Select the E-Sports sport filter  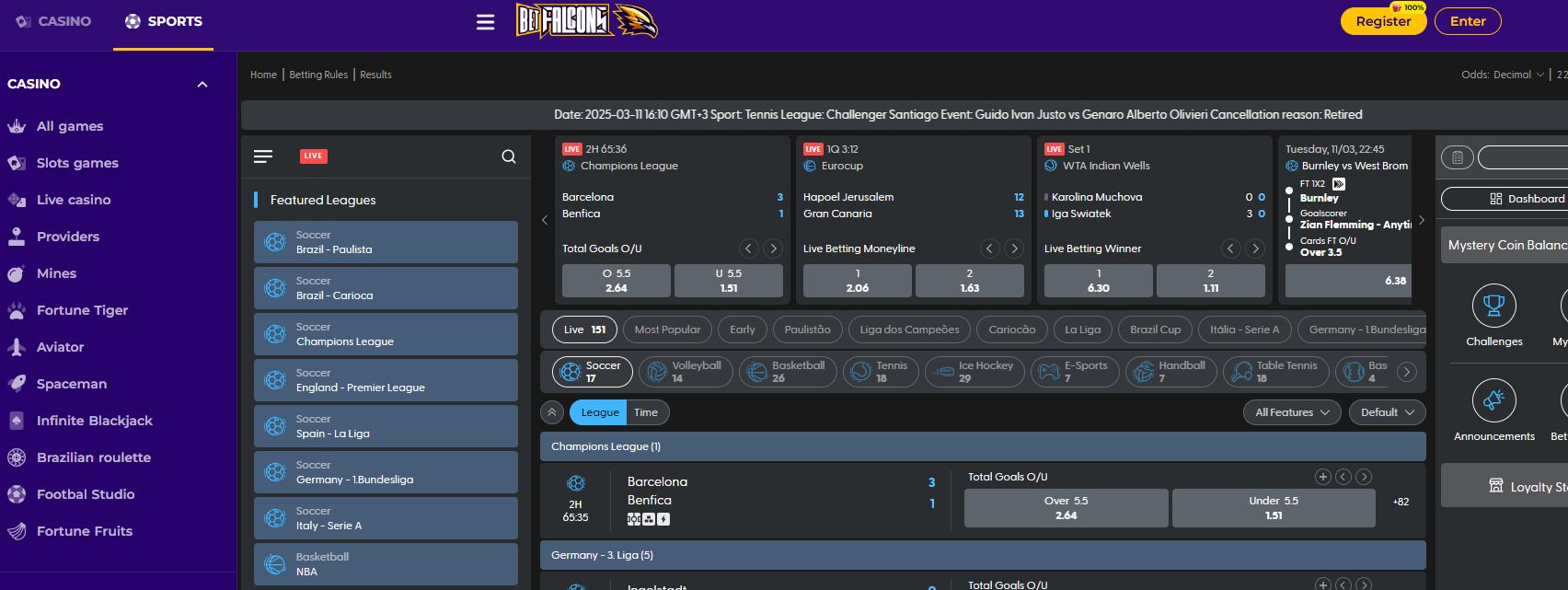(x=1075, y=372)
